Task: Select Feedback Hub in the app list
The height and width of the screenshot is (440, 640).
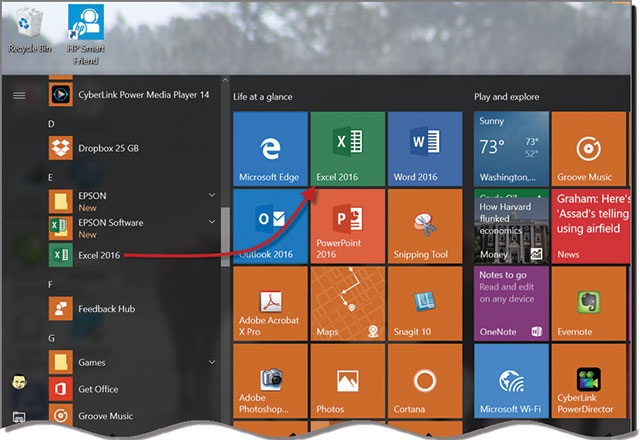Action: point(106,309)
